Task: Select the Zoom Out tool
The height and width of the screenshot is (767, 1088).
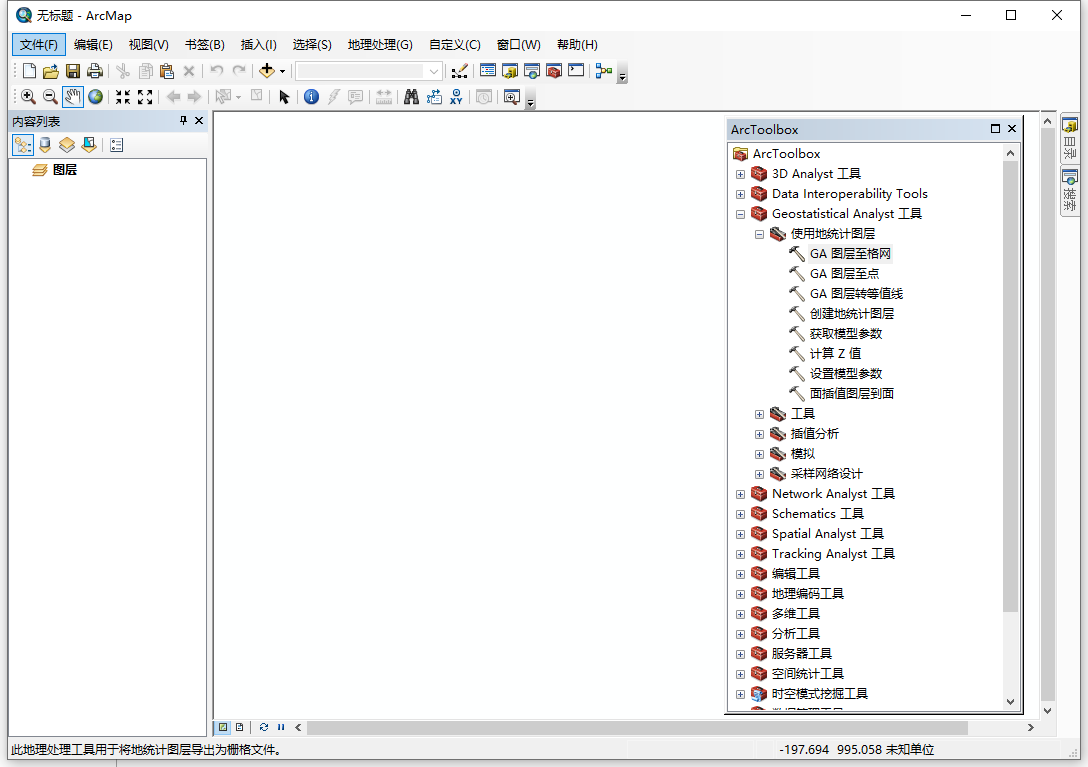Action: (x=51, y=97)
